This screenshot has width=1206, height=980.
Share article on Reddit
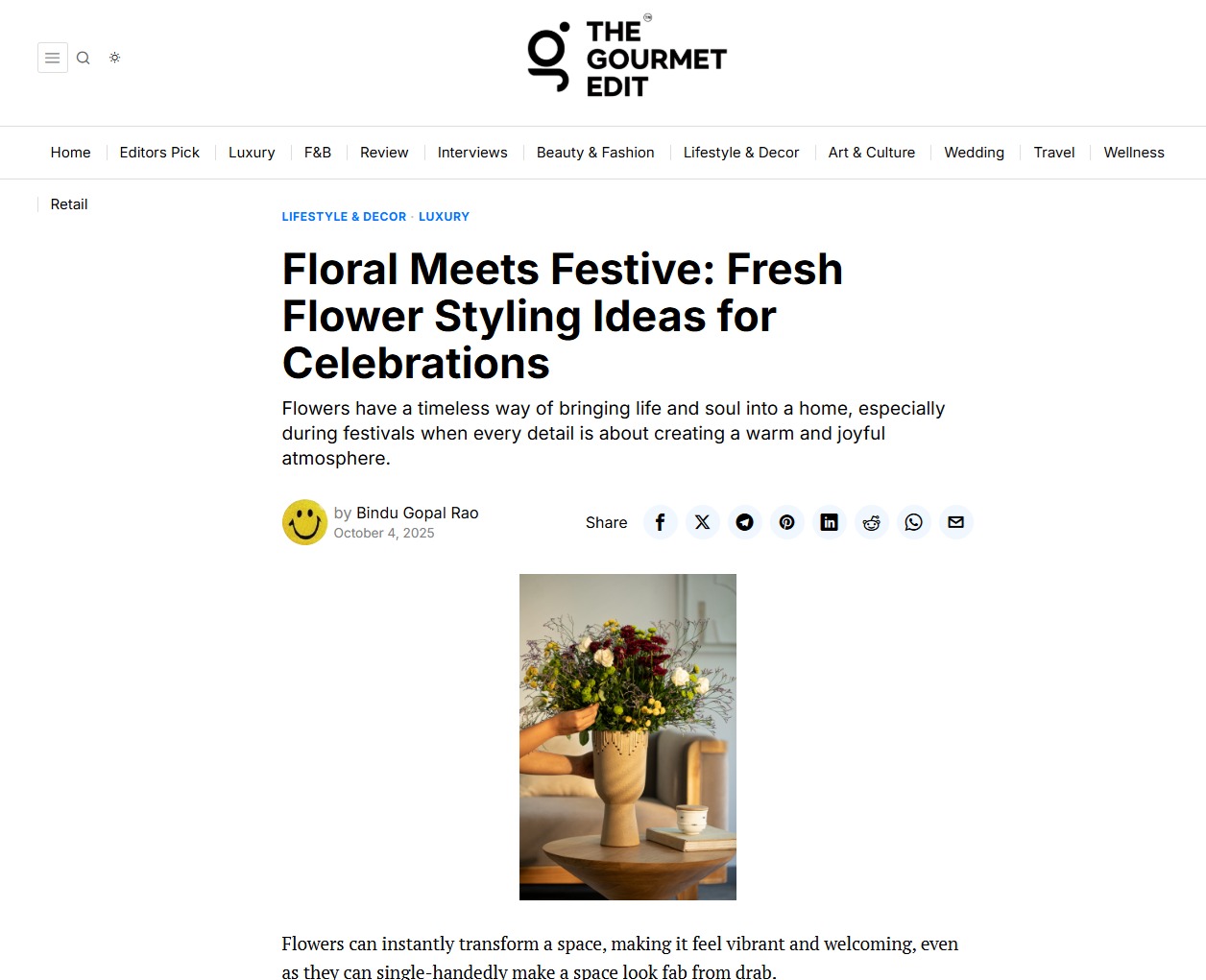[872, 522]
